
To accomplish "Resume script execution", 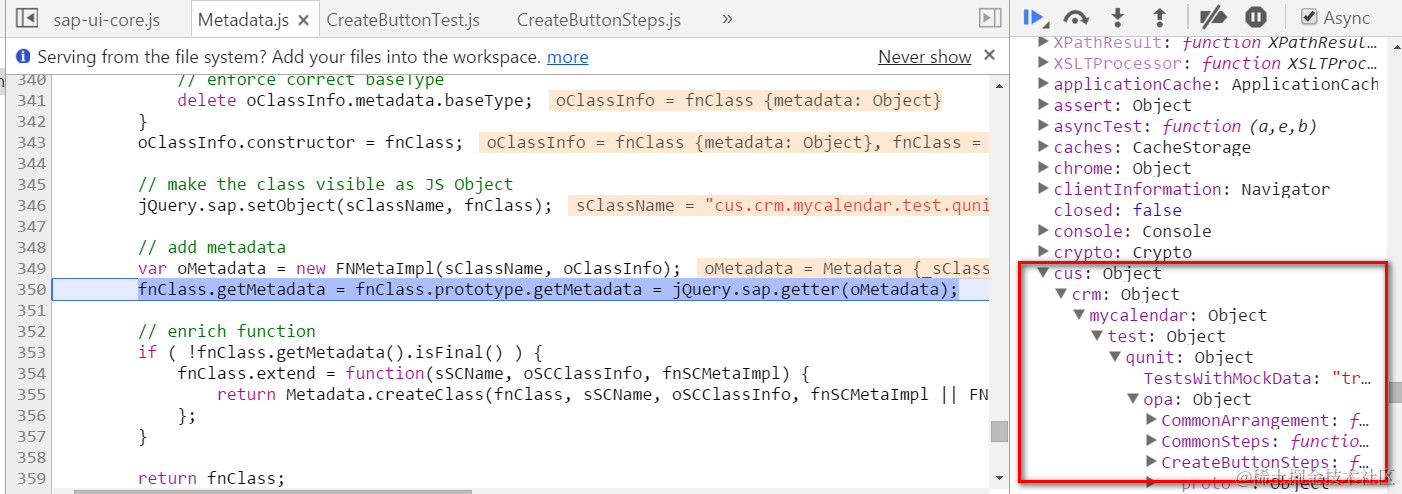I will click(1035, 18).
